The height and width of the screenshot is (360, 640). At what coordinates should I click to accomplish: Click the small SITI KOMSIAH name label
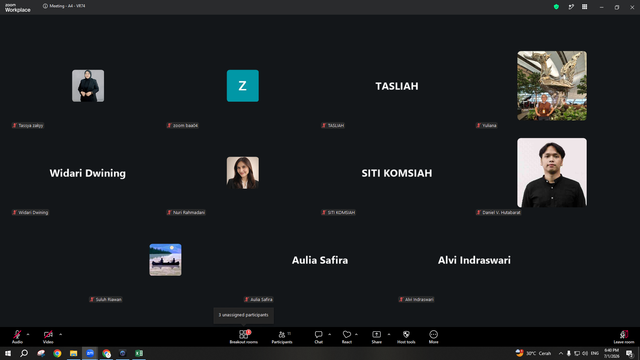click(338, 212)
